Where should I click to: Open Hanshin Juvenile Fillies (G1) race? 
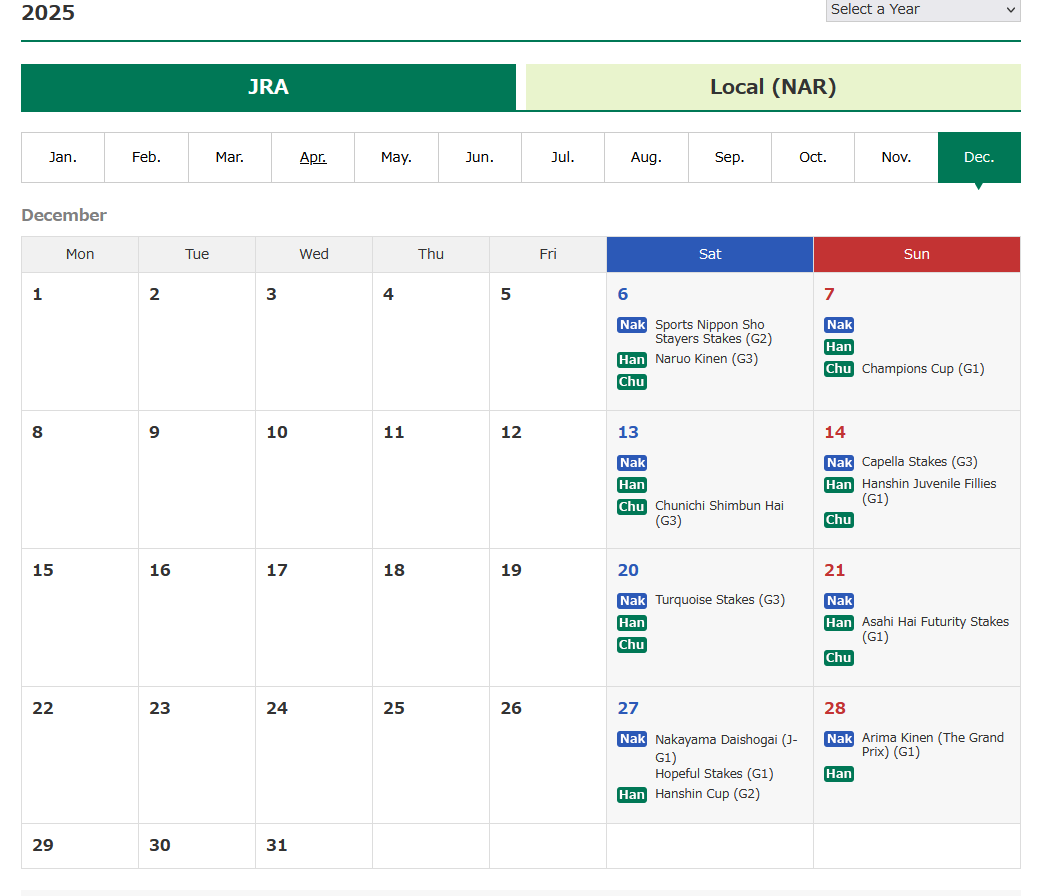[x=929, y=491]
